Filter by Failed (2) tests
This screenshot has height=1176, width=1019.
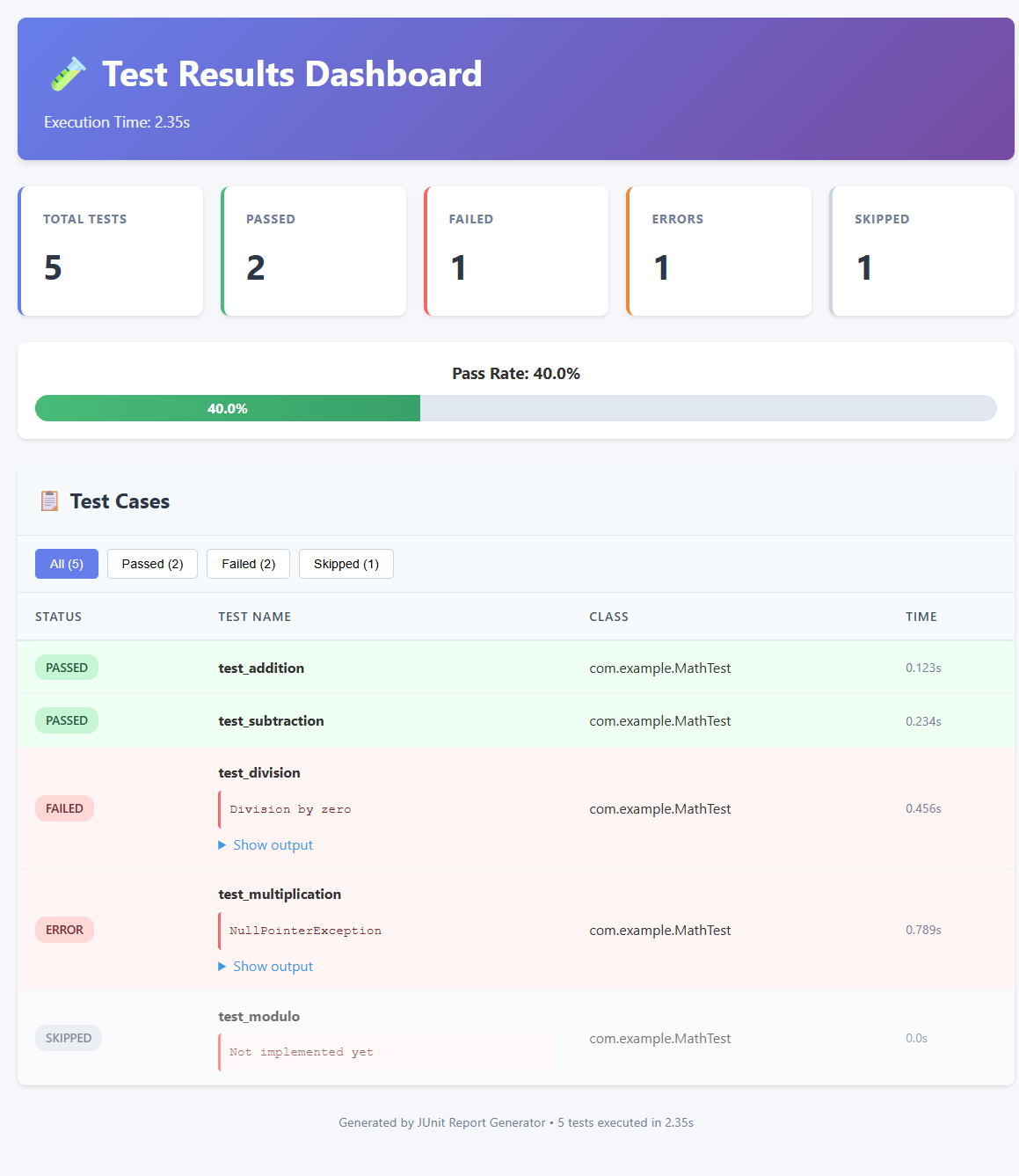[248, 564]
